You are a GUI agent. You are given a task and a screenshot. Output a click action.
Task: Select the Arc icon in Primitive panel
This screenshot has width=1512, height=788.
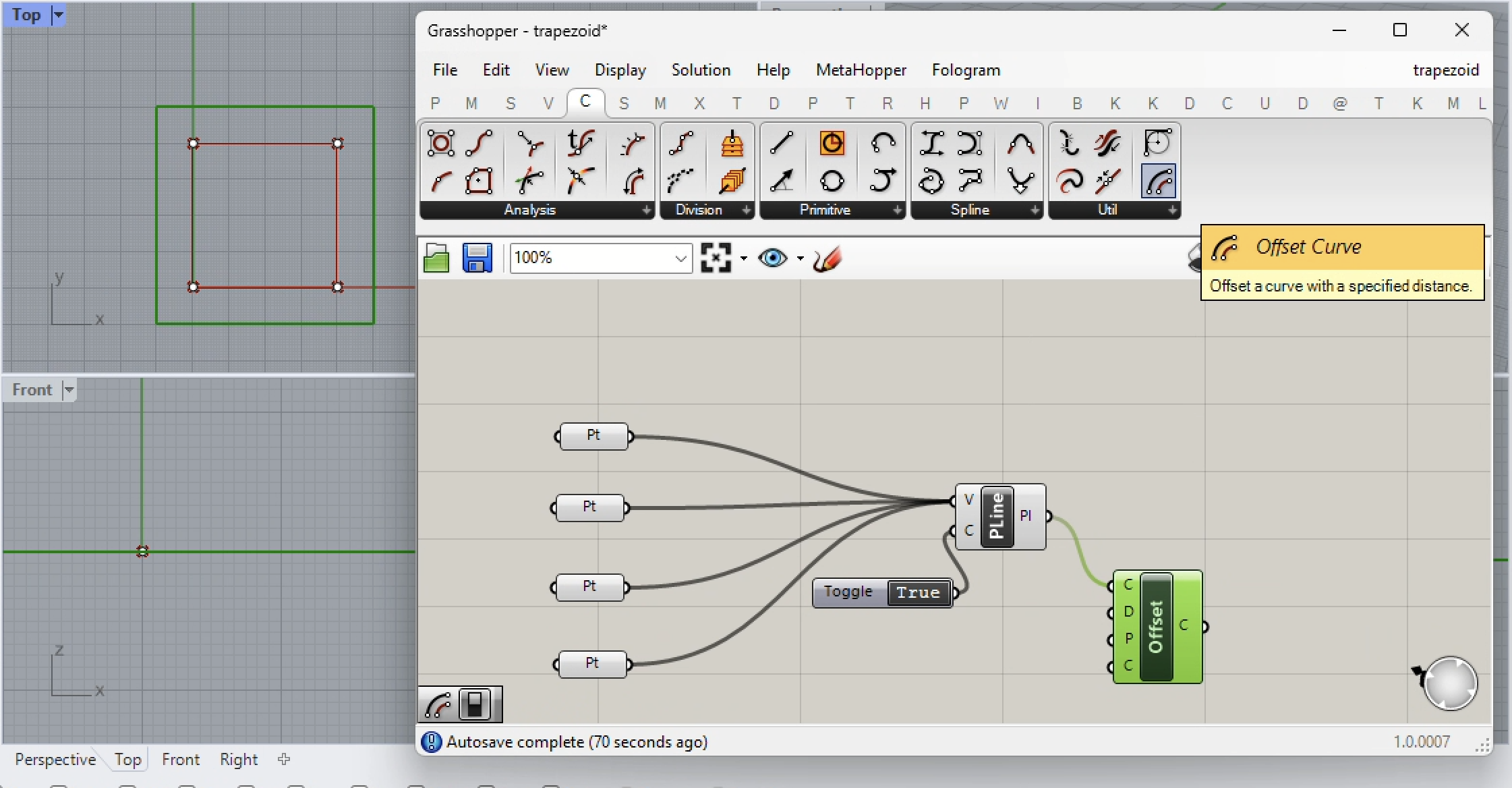pyautogui.click(x=883, y=143)
